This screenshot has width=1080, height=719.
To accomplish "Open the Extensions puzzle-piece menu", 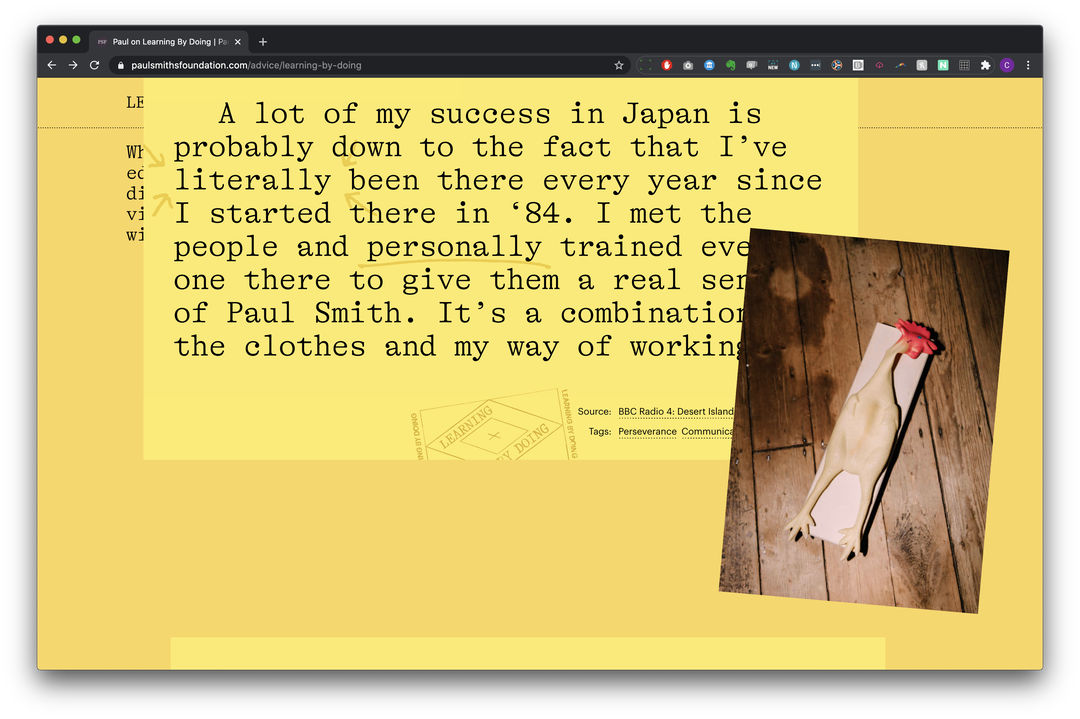I will pos(986,65).
